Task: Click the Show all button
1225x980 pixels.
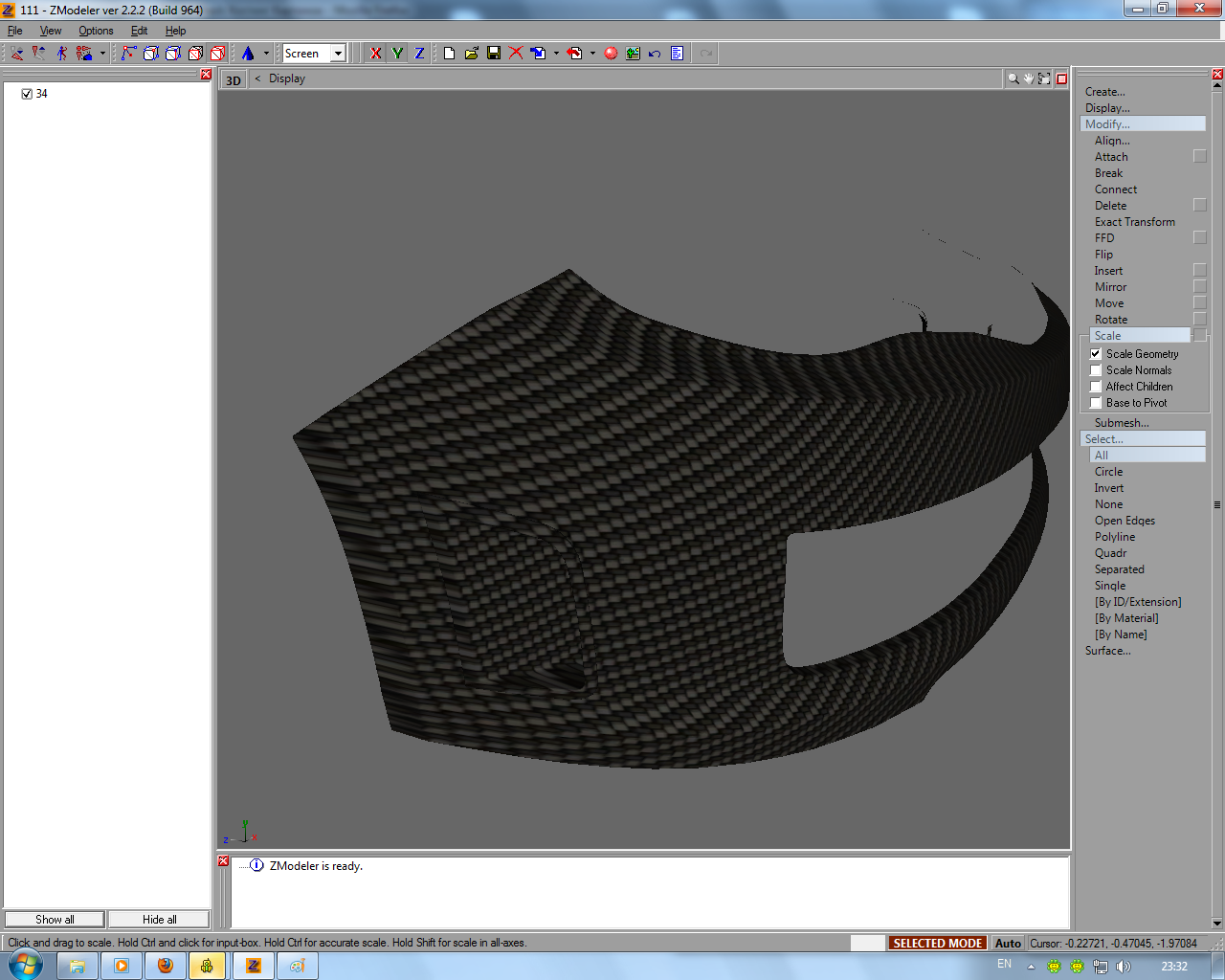Action: 55,920
